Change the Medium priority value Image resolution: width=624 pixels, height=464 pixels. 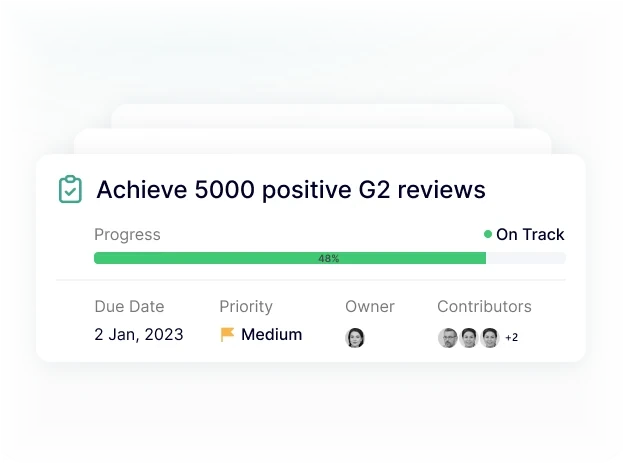[271, 334]
